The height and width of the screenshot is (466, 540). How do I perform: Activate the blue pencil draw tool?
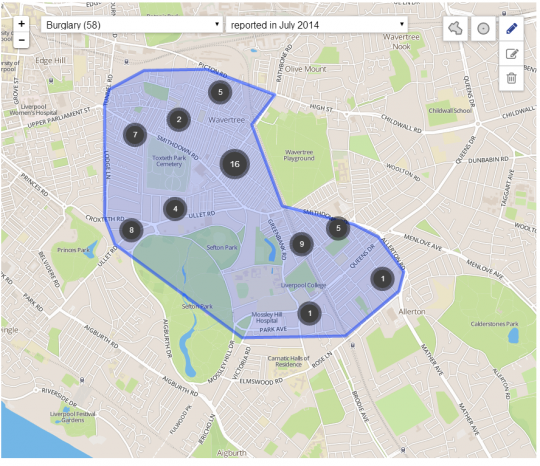tap(511, 28)
